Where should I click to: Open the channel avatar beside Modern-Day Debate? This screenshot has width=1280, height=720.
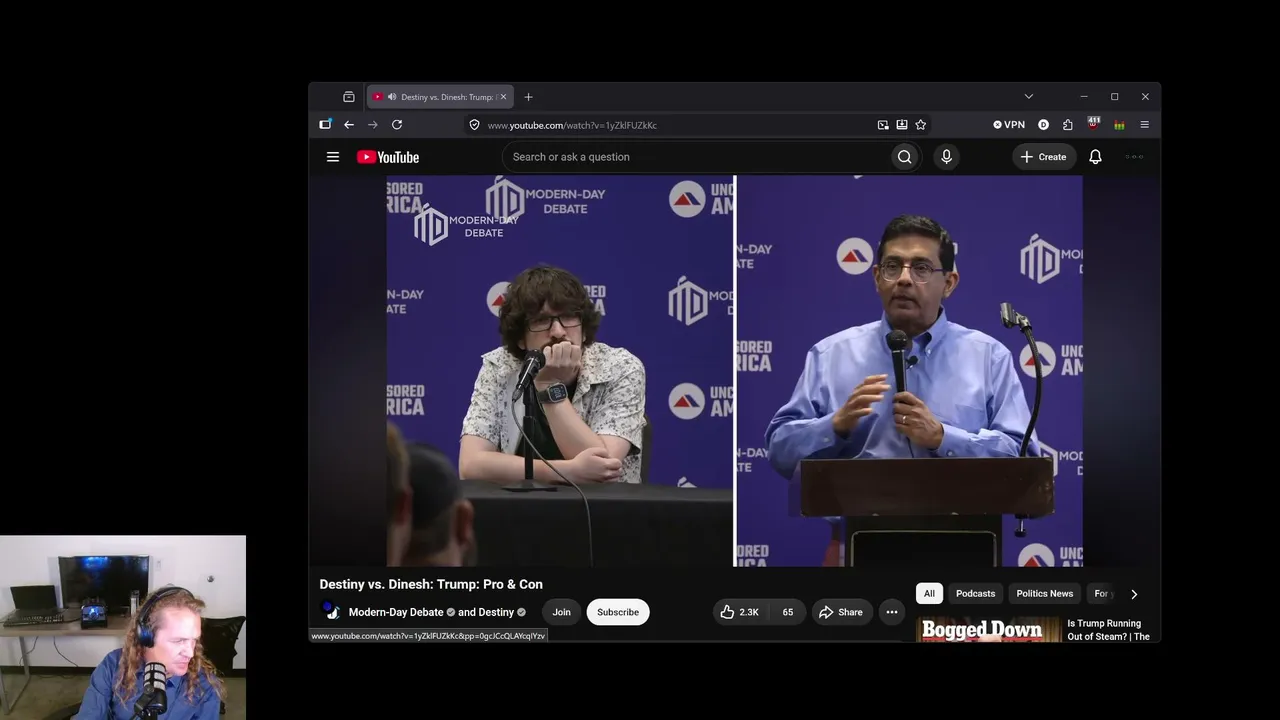pyautogui.click(x=331, y=612)
